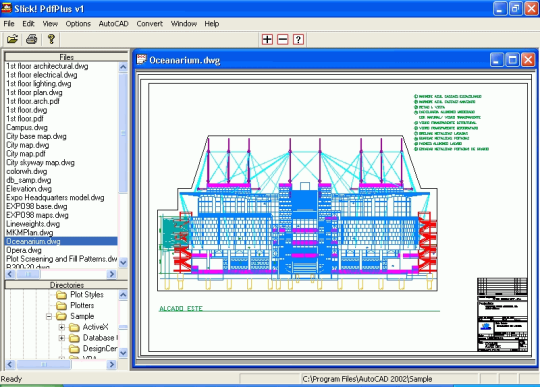This screenshot has height=387, width=540.
Task: Open the File menu
Action: pyautogui.click(x=9, y=24)
